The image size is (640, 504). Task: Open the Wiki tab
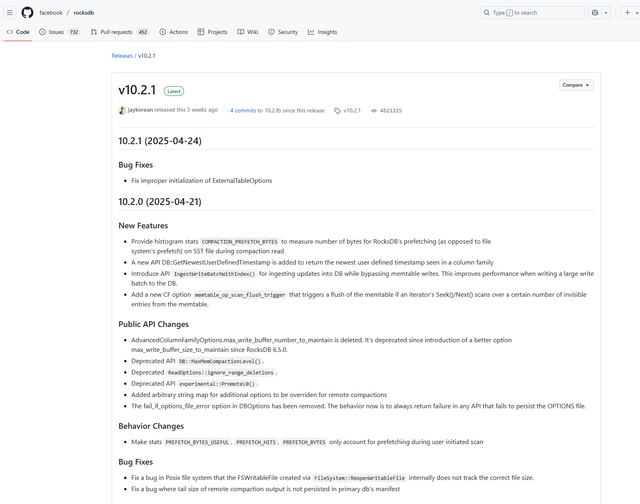coord(248,32)
